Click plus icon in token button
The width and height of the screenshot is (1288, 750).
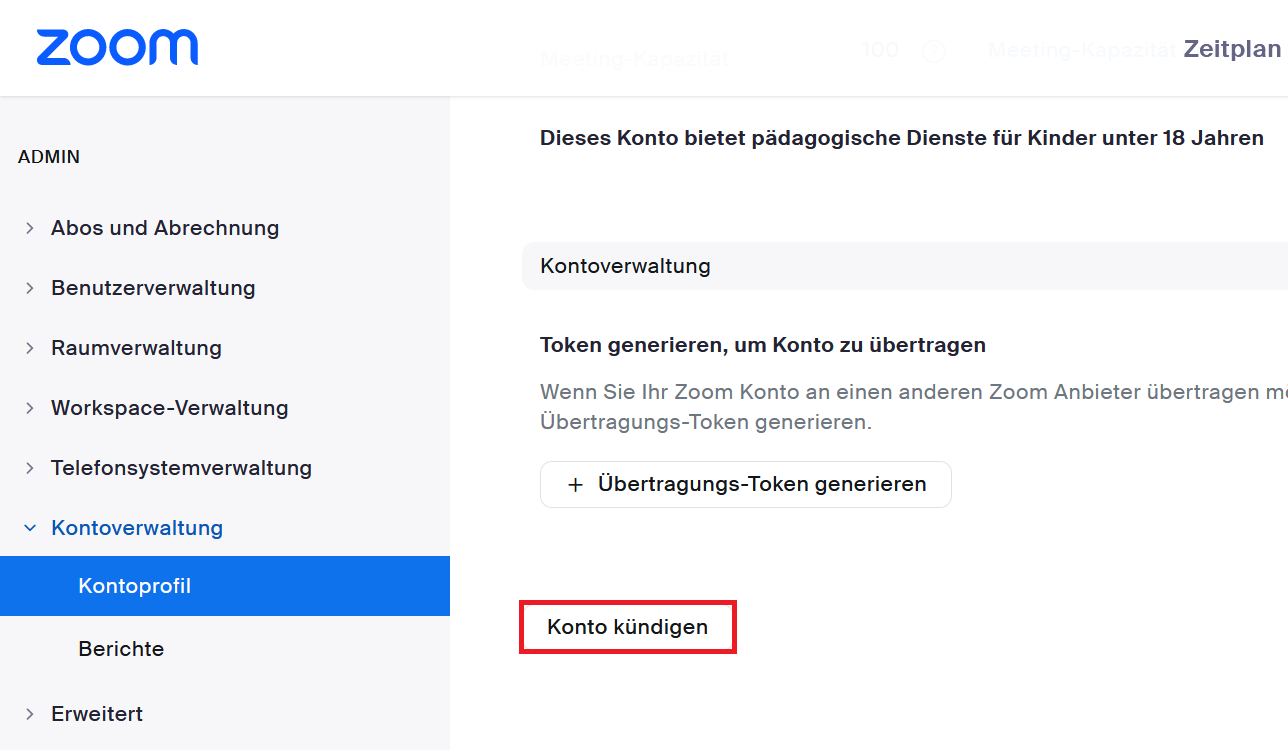[575, 485]
